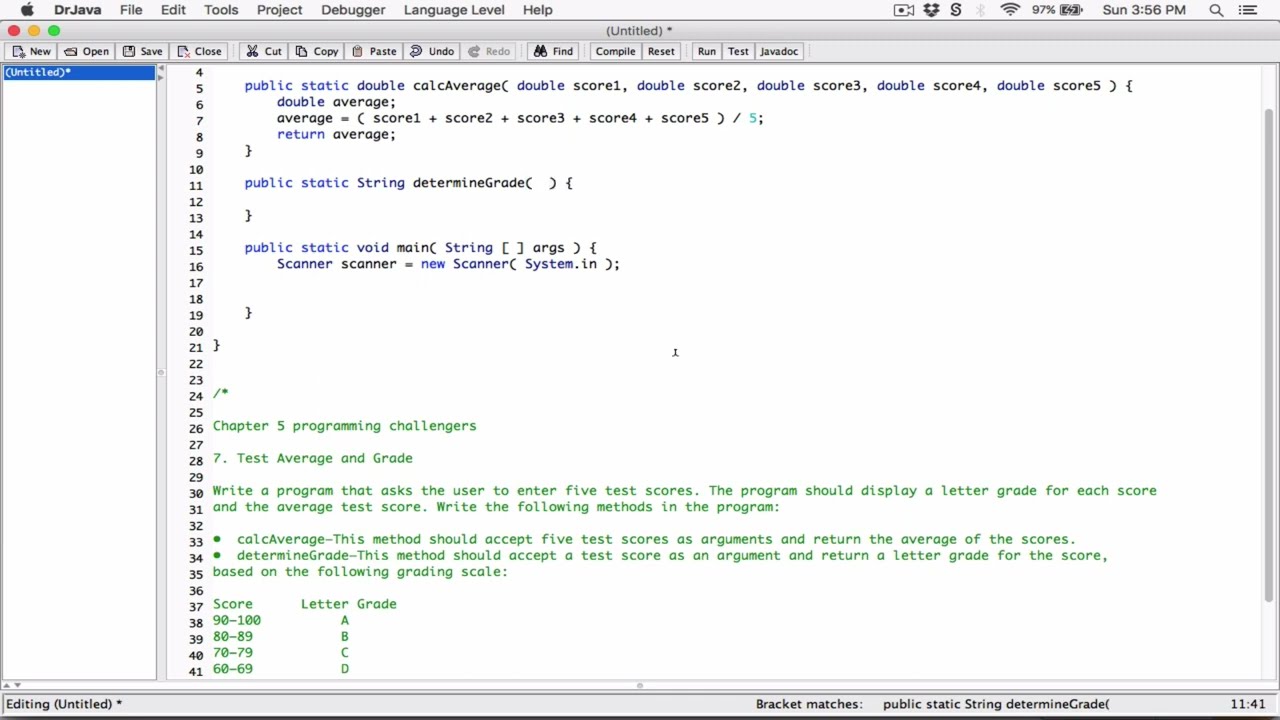Open the Wi-Fi status menu
Viewport: 1280px width, 720px height.
click(x=1010, y=10)
